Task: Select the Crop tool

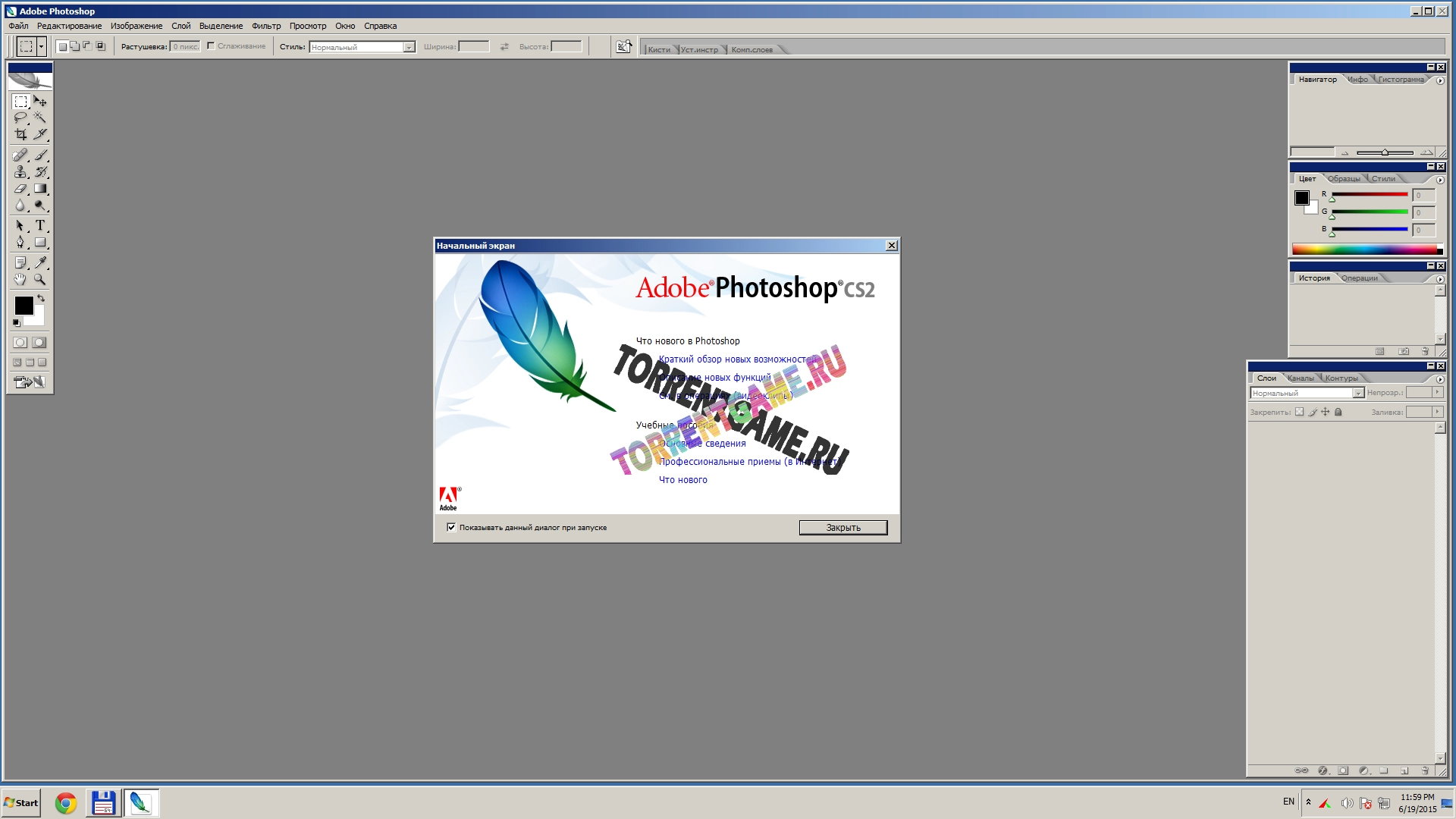Action: (20, 134)
